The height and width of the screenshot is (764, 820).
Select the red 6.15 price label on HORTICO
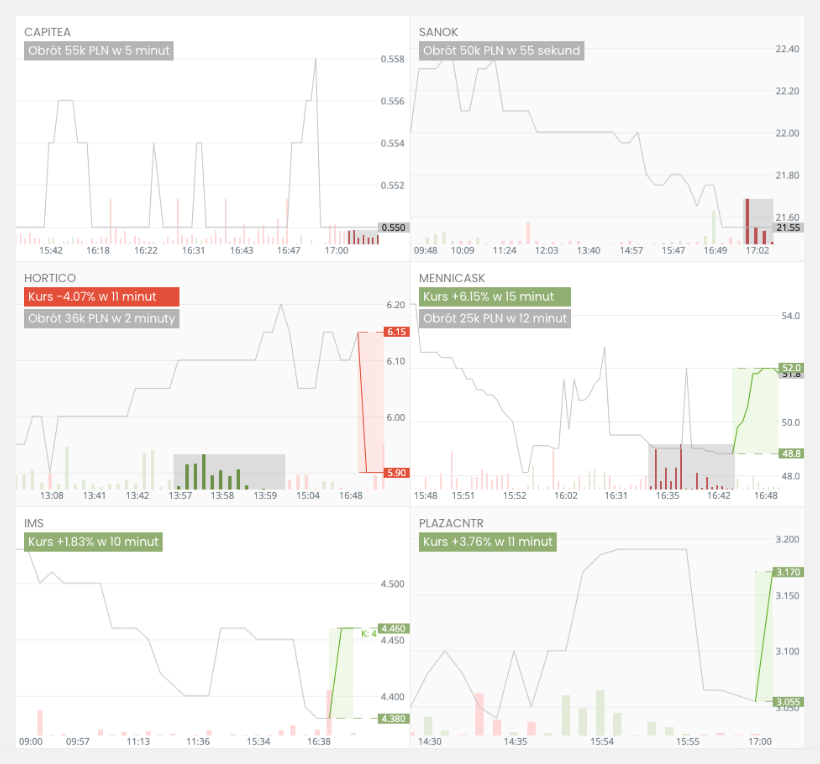click(x=396, y=332)
